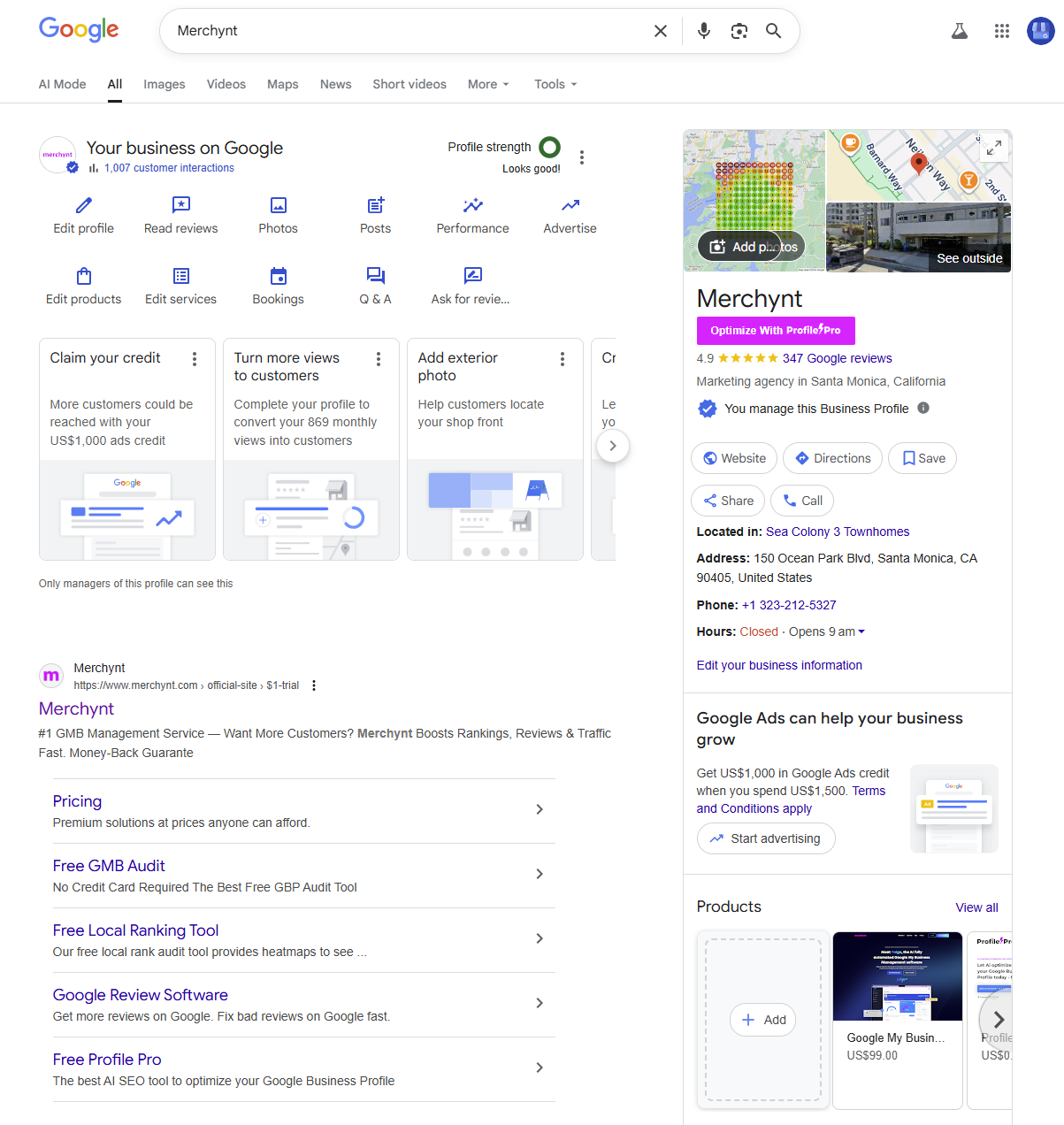The width and height of the screenshot is (1064, 1125).
Task: Open the Performance icon
Action: [x=473, y=206]
